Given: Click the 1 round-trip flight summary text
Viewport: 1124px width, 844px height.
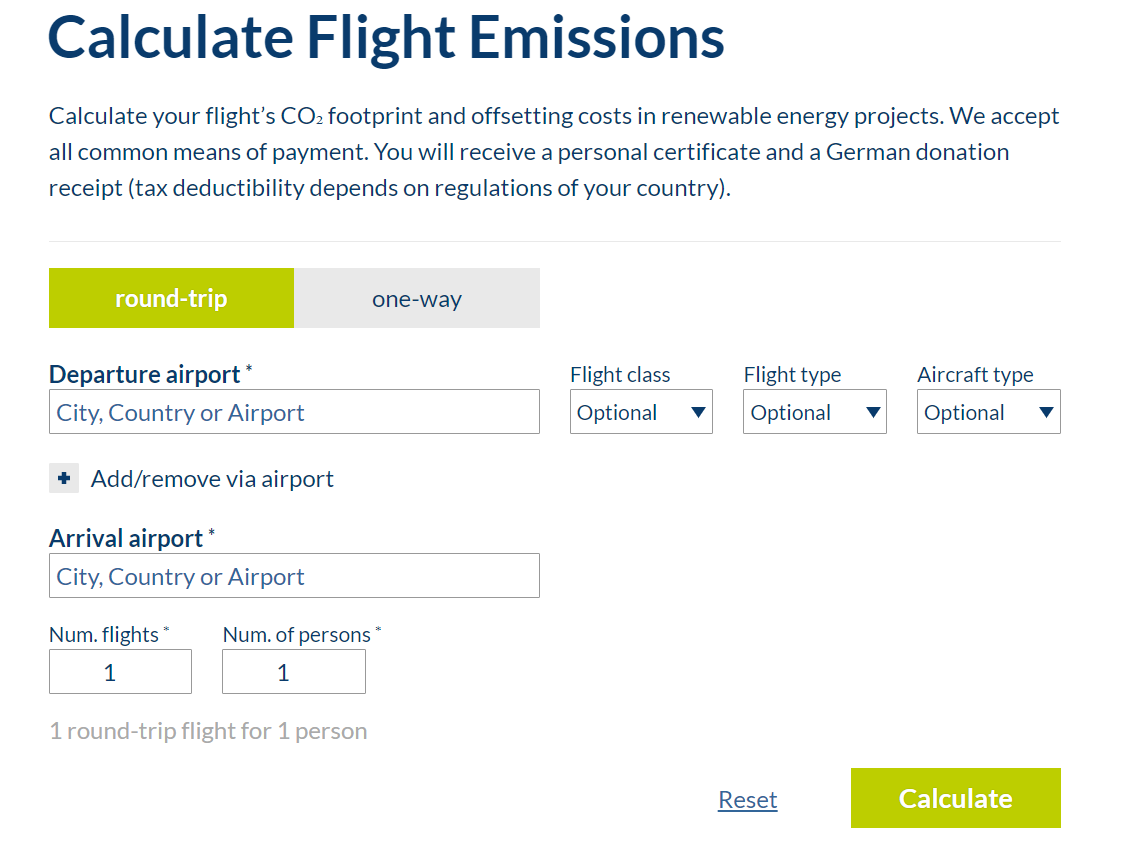Looking at the screenshot, I should point(208,730).
